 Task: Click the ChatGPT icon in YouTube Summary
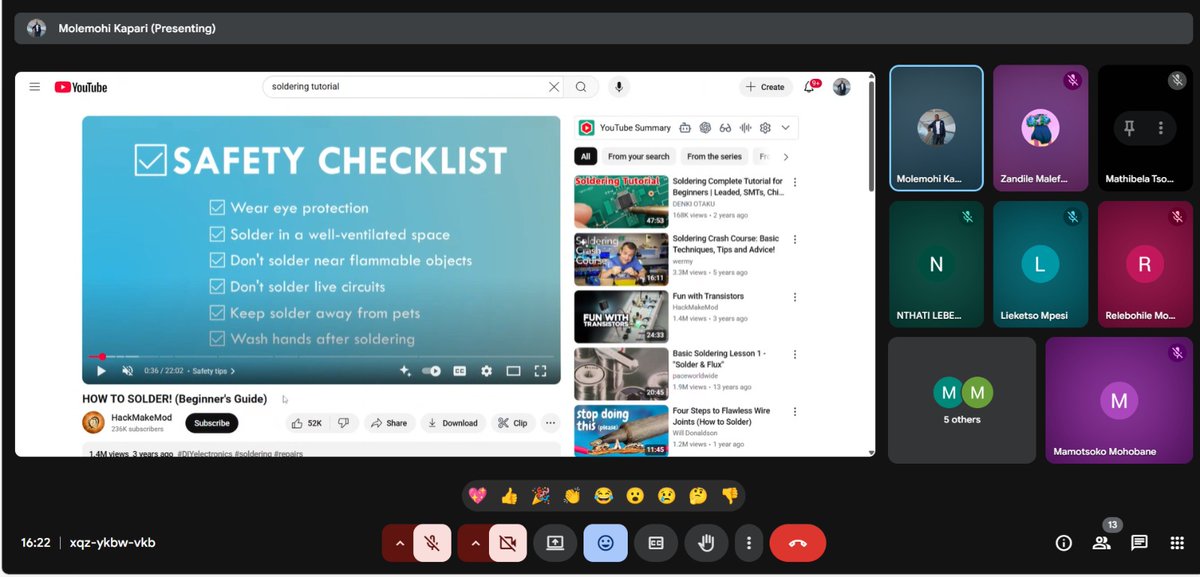coord(705,128)
